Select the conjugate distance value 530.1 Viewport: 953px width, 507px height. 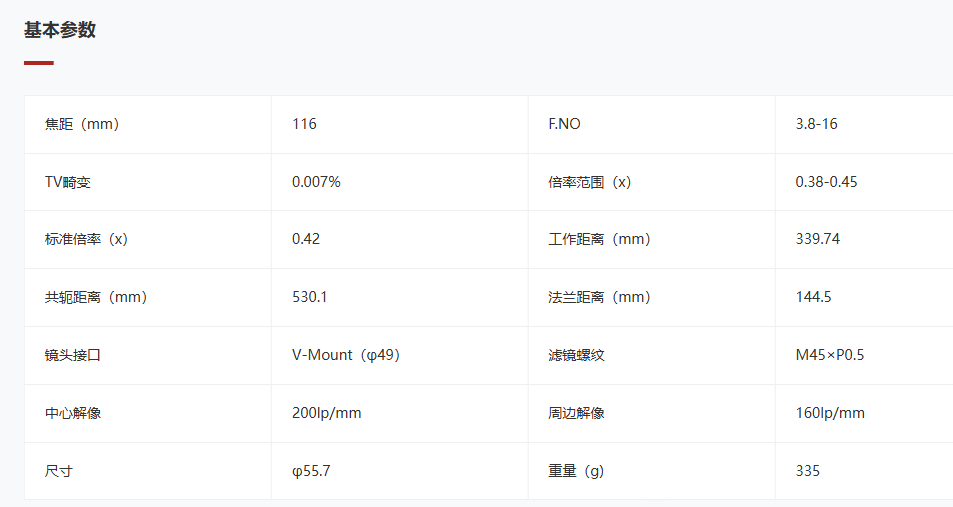(x=309, y=297)
